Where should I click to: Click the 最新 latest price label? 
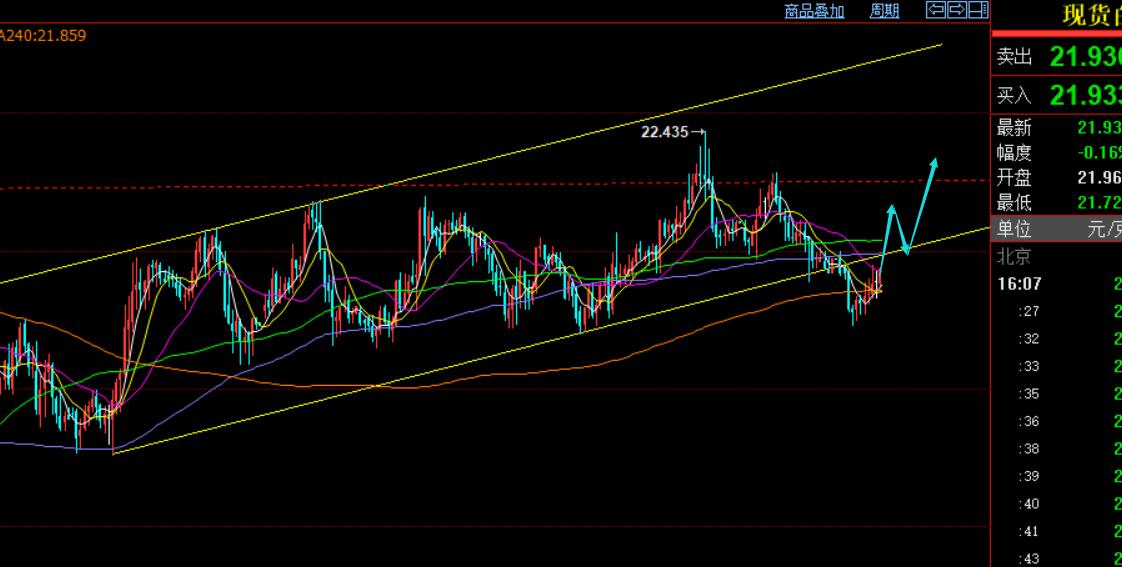click(1014, 128)
